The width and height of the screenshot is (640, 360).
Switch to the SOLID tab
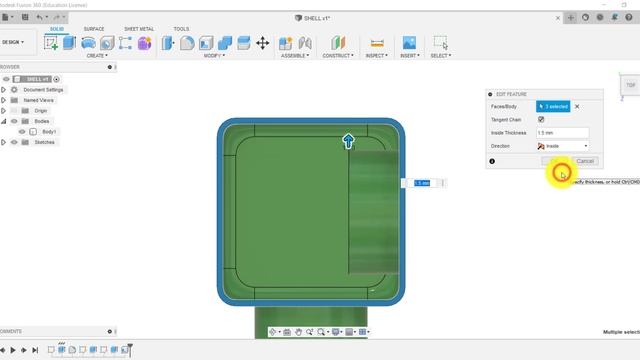tap(57, 29)
